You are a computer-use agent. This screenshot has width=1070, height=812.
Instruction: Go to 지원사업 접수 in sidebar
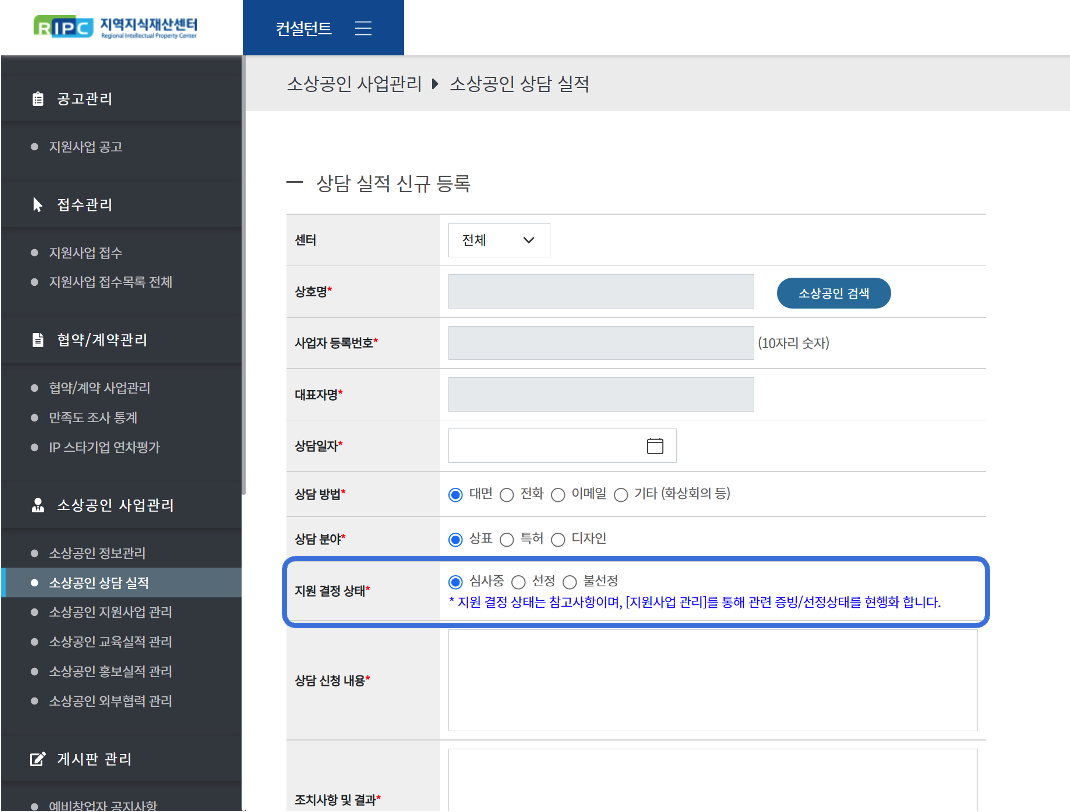pyautogui.click(x=85, y=253)
